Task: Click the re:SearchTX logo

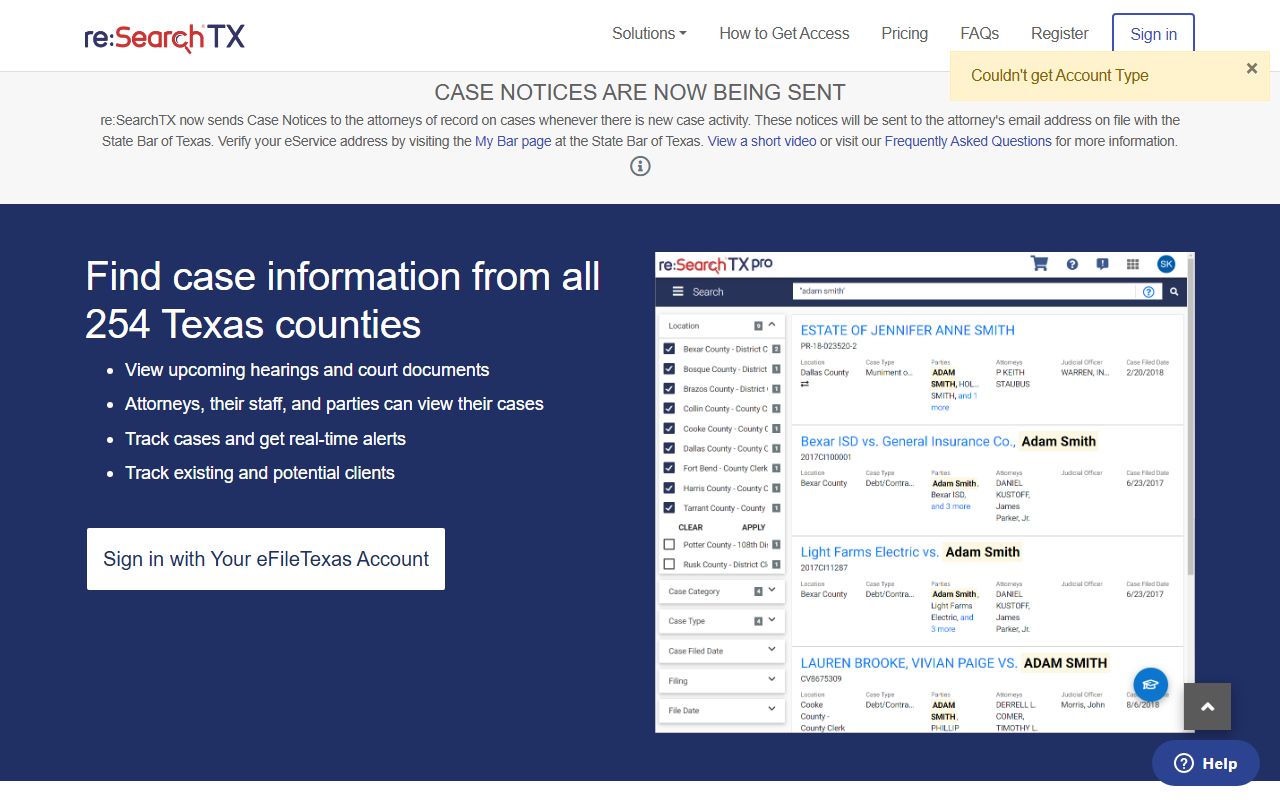Action: 165,37
